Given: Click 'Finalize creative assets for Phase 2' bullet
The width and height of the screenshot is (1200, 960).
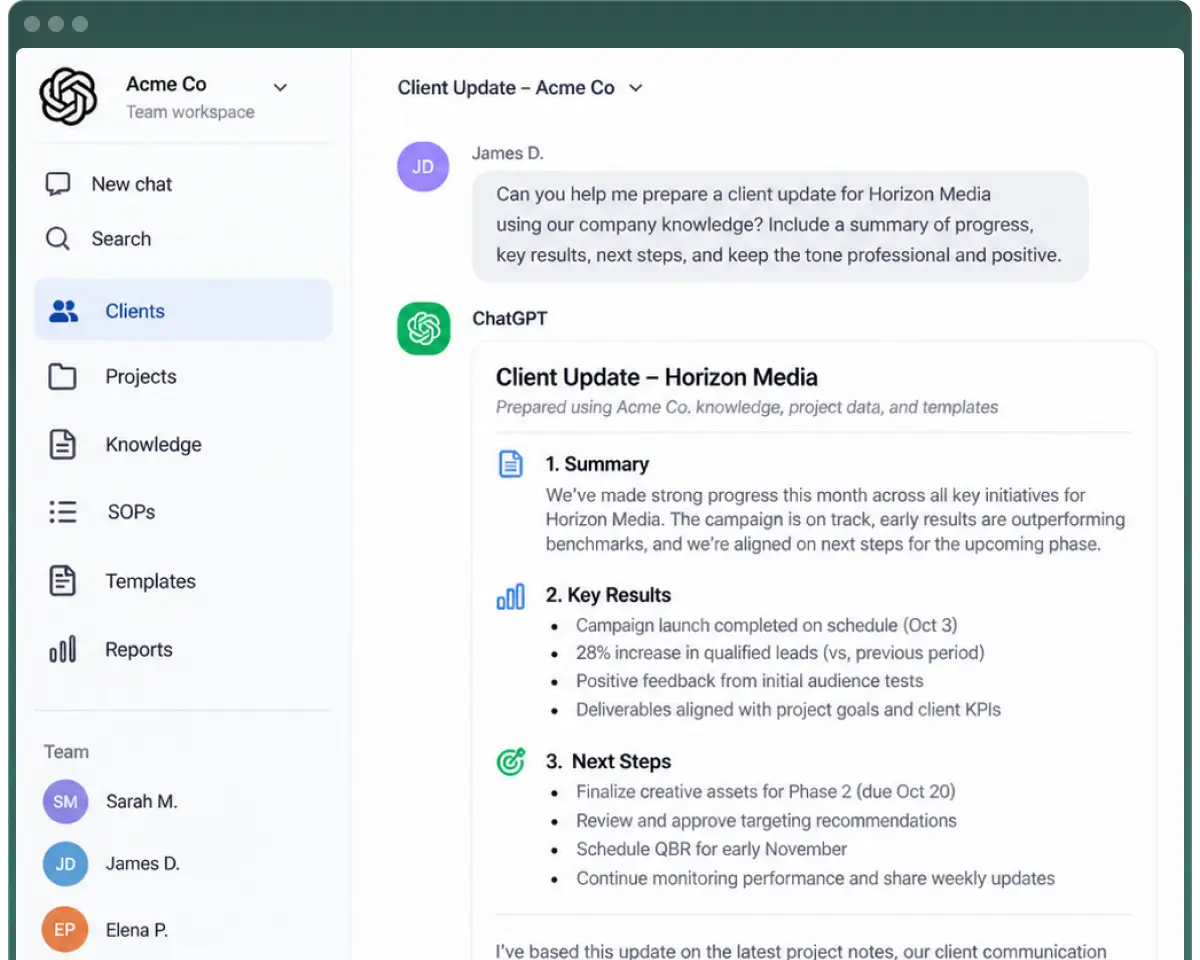Looking at the screenshot, I should pos(766,792).
